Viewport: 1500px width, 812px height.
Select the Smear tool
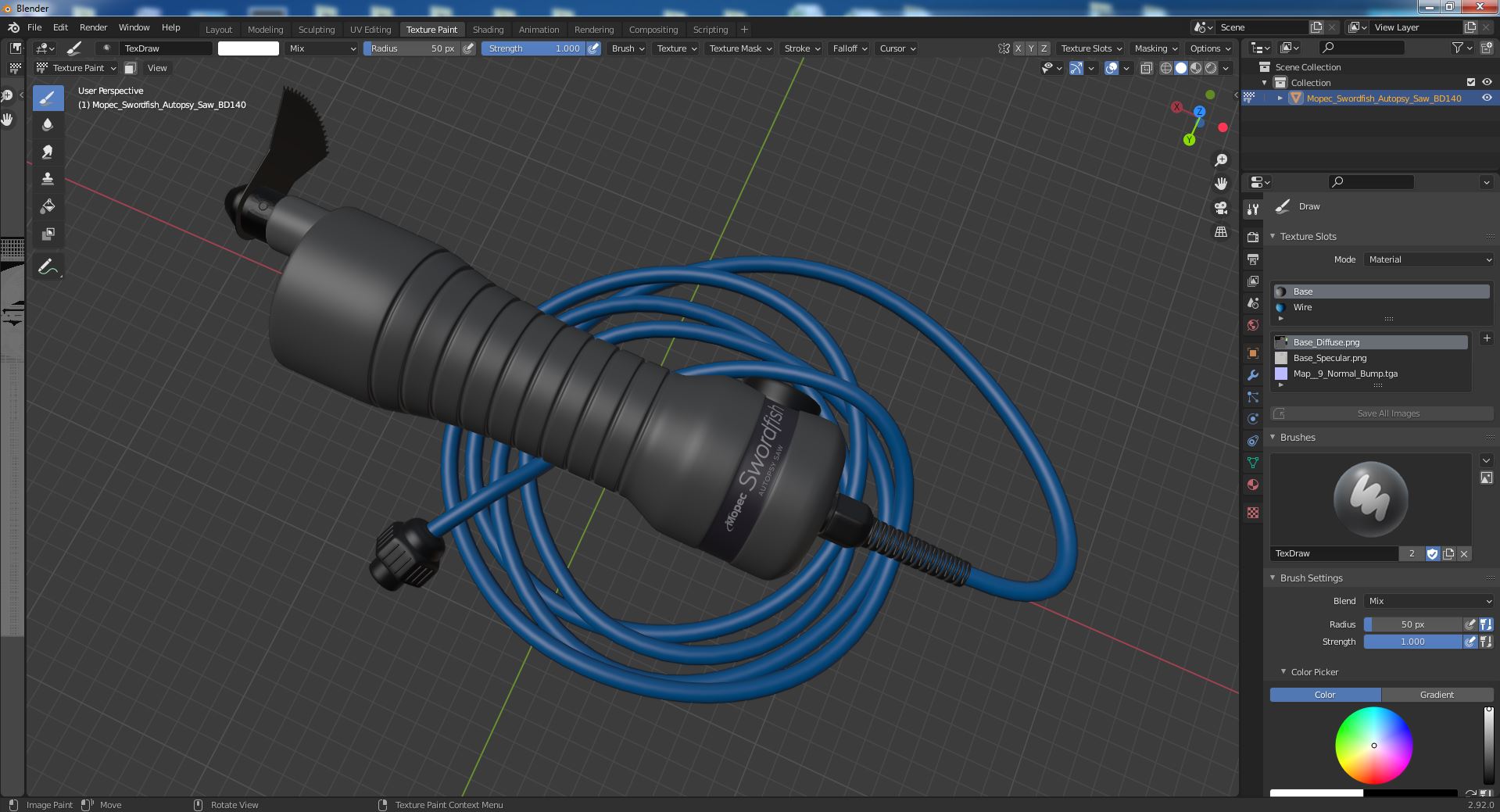[x=48, y=152]
